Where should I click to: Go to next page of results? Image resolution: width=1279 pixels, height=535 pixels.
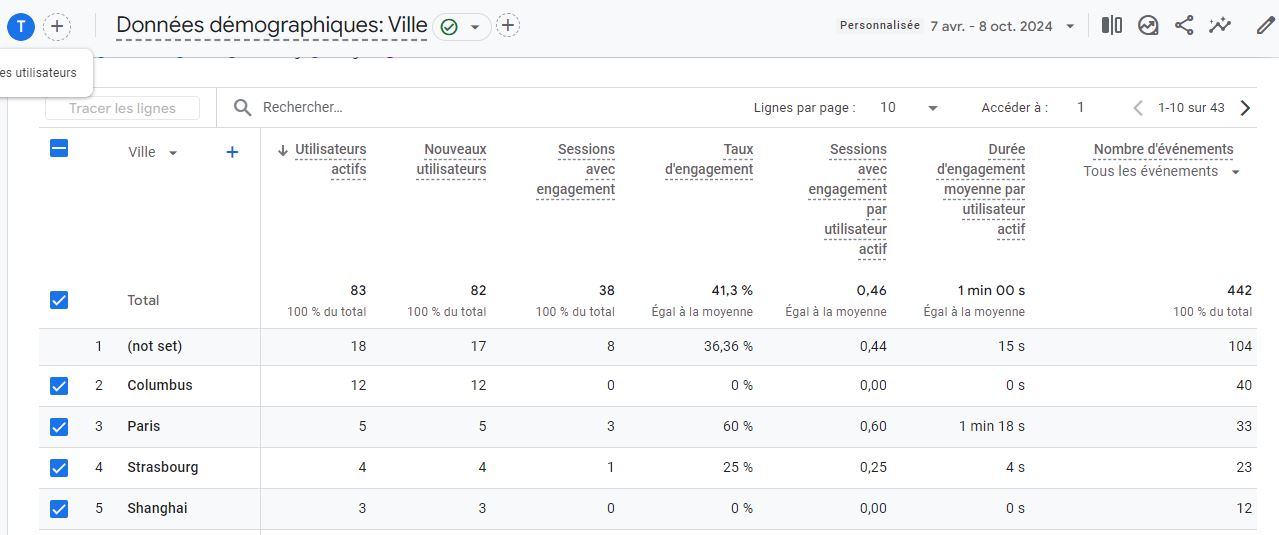point(1245,108)
